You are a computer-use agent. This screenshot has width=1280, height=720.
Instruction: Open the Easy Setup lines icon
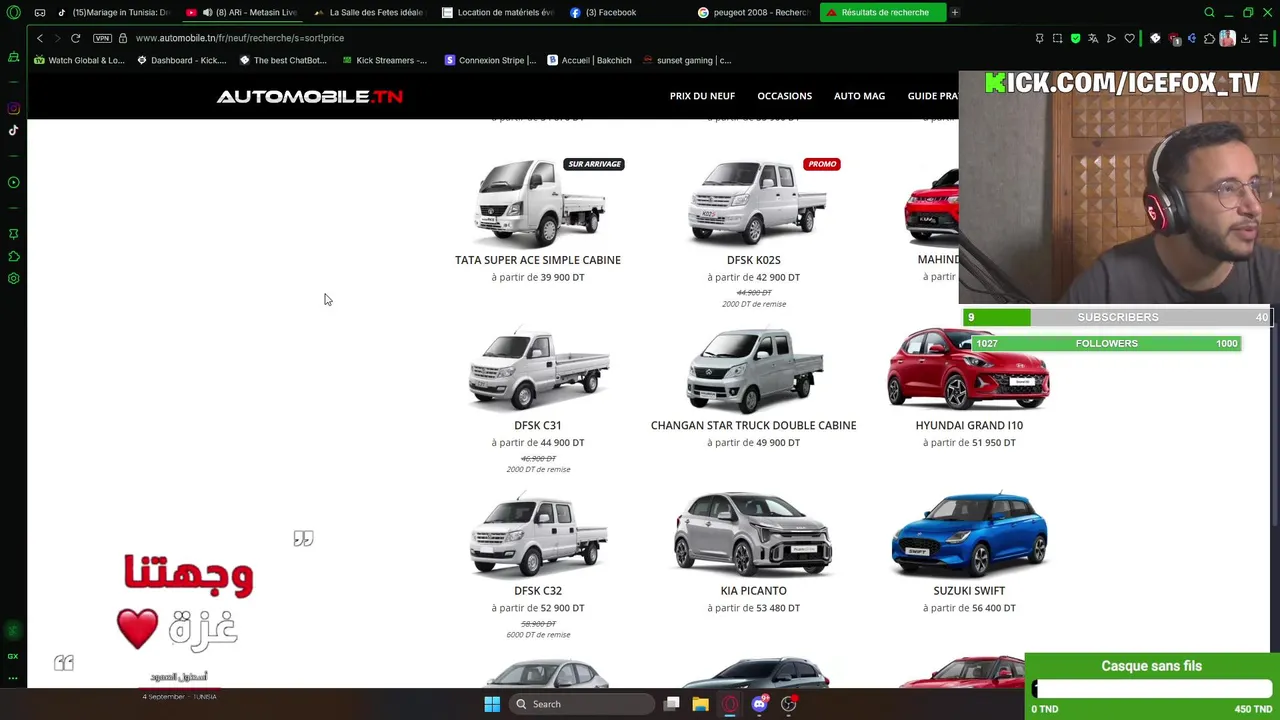pyautogui.click(x=1264, y=38)
